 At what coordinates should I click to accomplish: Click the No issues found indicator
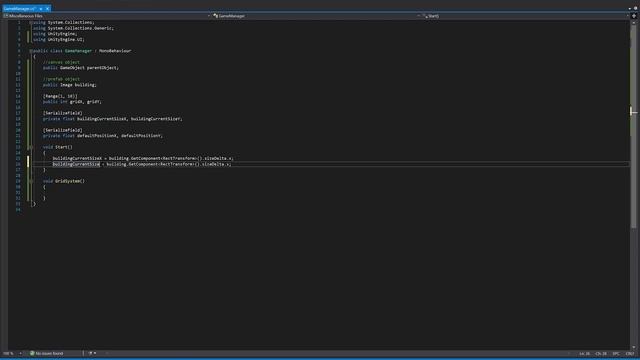click(47, 353)
